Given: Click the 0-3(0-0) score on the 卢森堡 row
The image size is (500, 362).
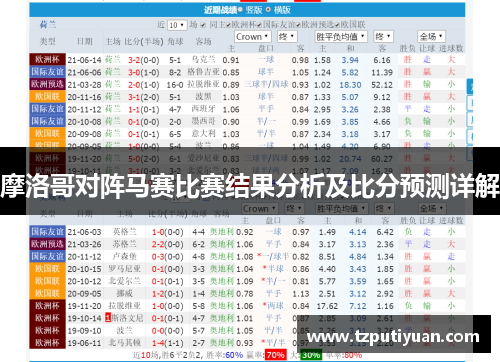Looking at the screenshot, I should [168, 257].
